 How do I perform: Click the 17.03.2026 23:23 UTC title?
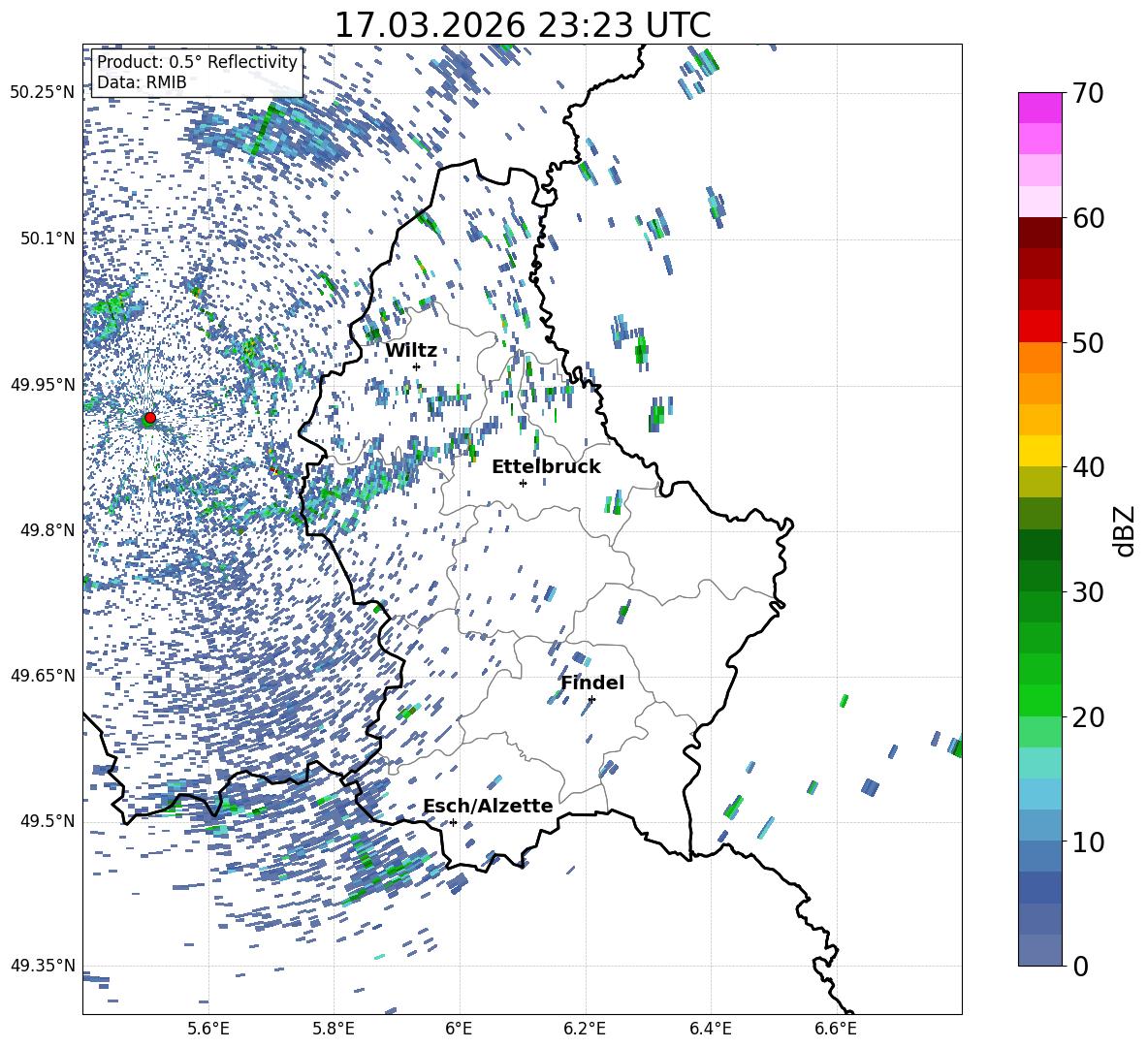[522, 25]
